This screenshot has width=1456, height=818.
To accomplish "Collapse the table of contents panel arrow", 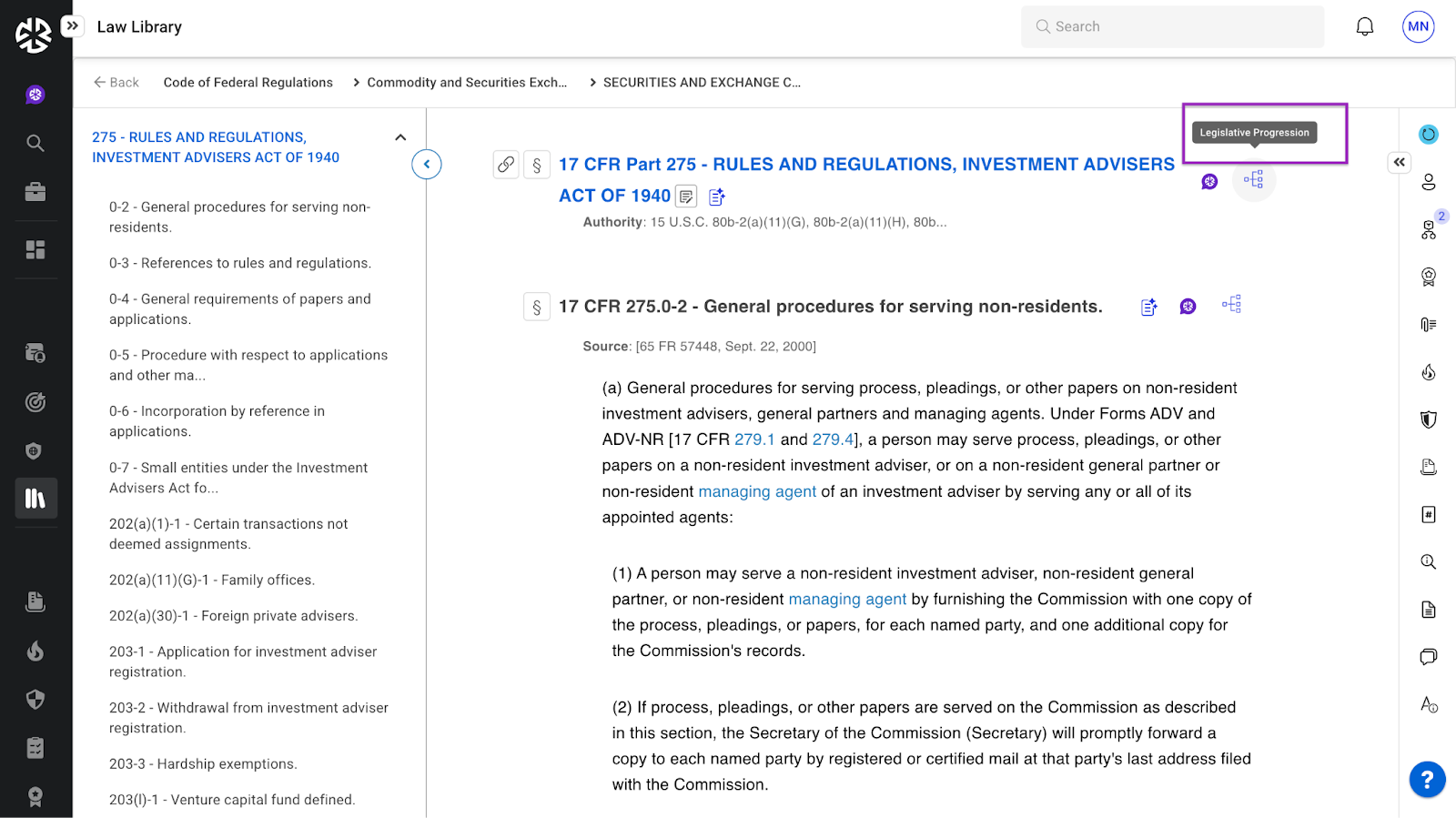I will point(426,165).
